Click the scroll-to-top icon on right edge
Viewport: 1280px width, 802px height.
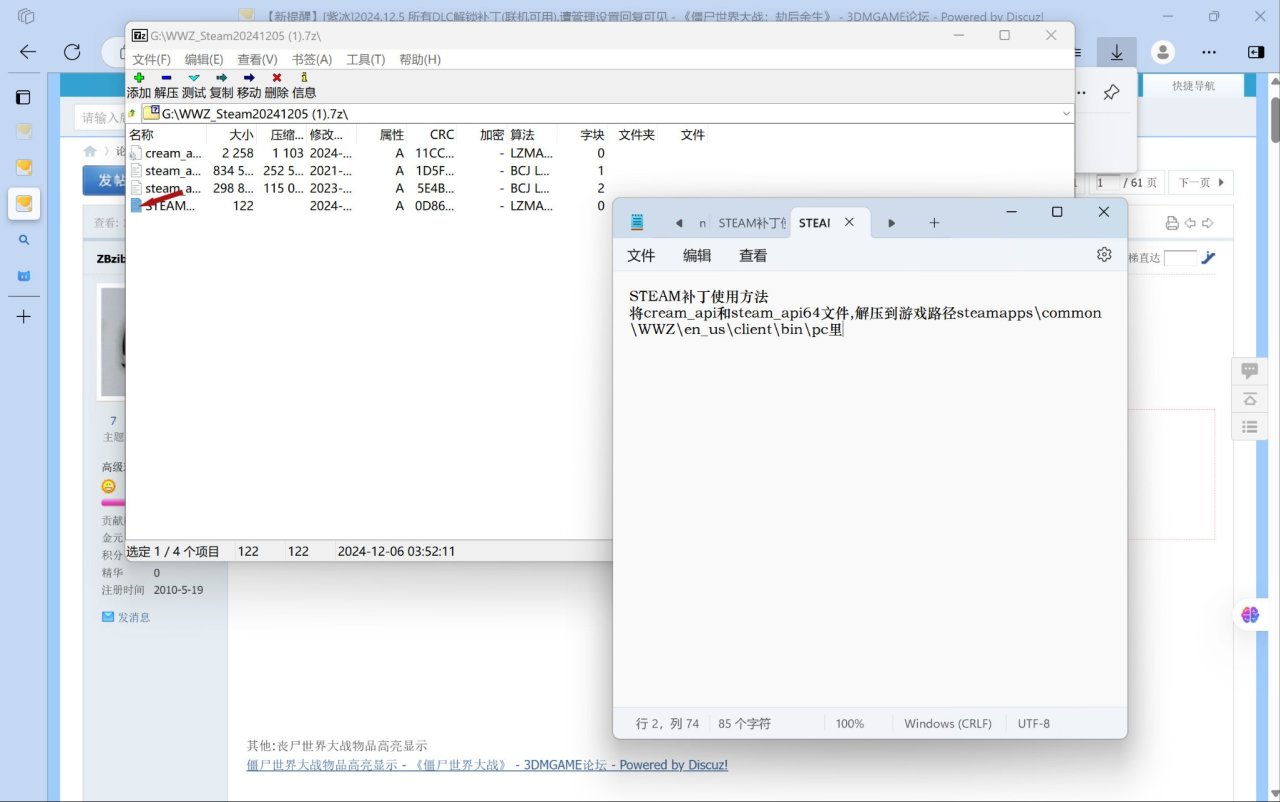tap(1249, 399)
